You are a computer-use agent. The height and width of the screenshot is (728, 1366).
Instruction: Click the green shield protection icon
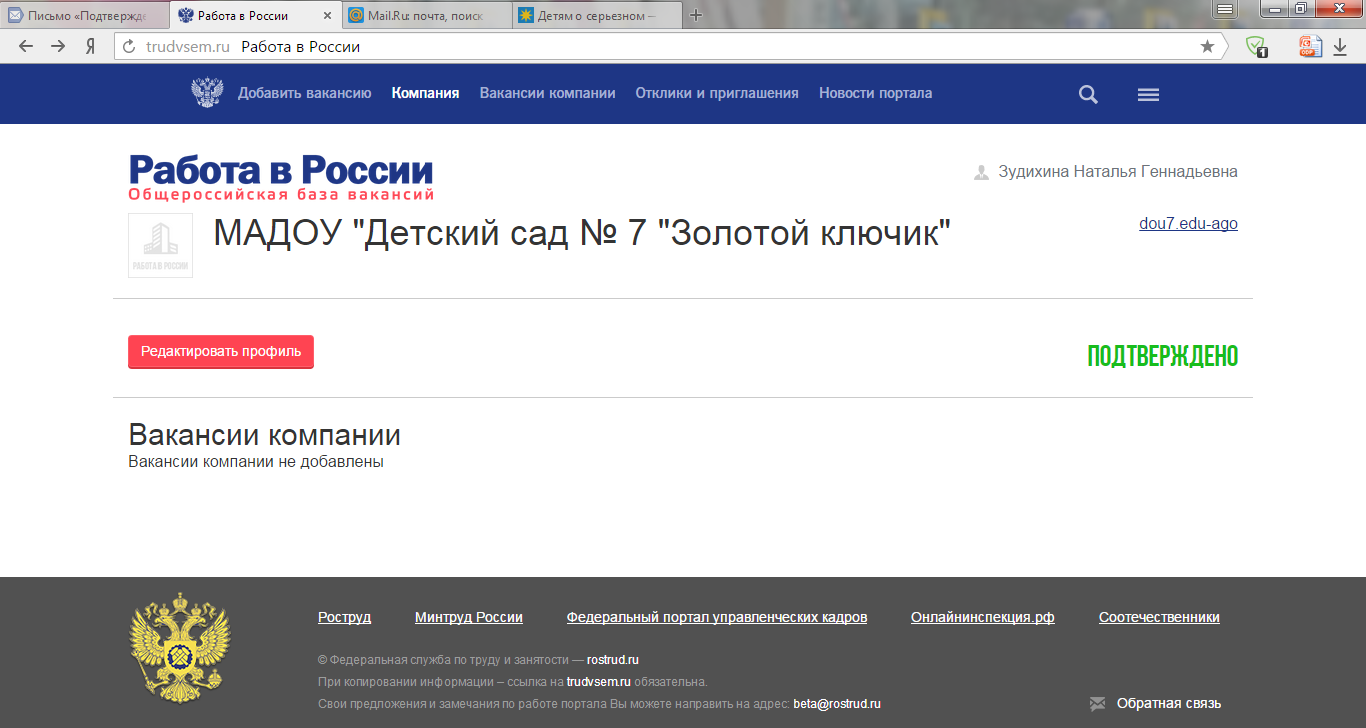tap(1256, 47)
